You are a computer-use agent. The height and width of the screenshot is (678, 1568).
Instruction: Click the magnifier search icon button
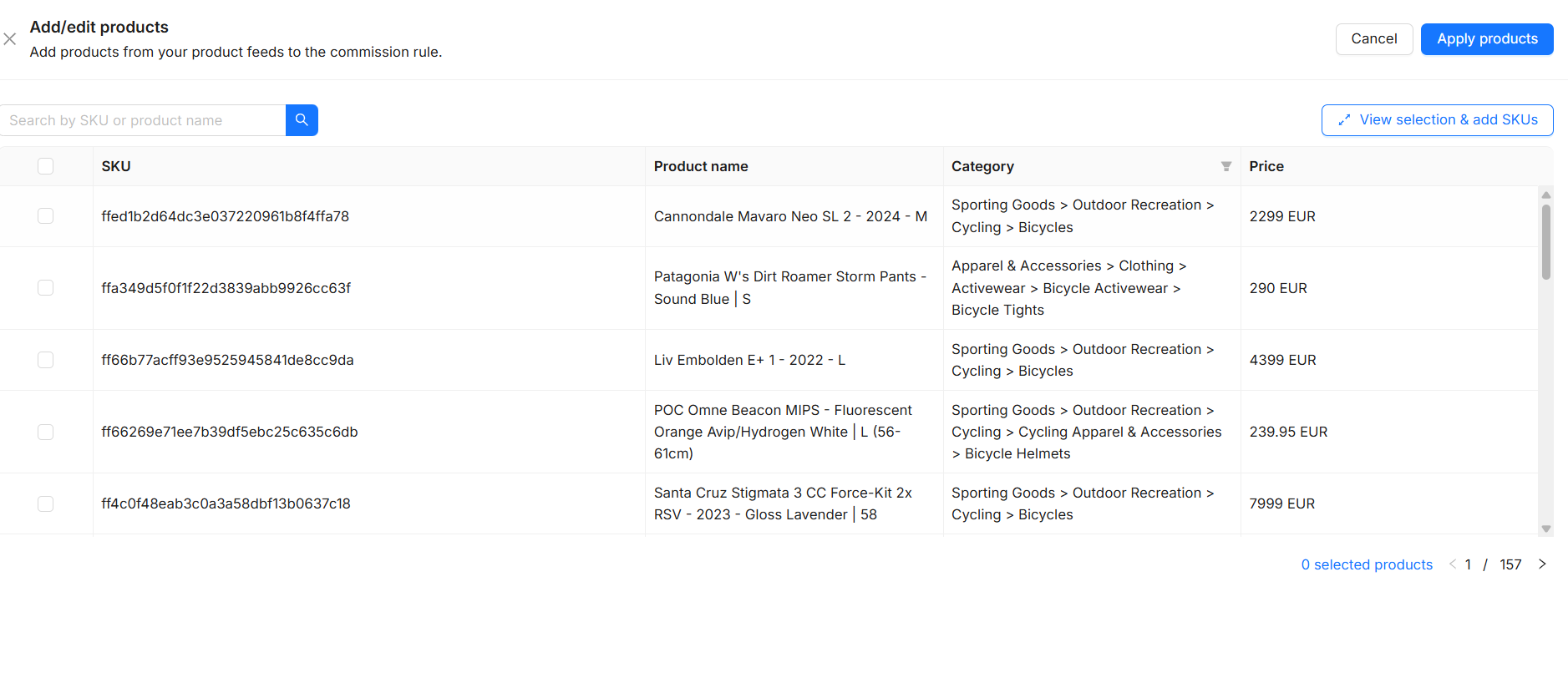[x=302, y=120]
